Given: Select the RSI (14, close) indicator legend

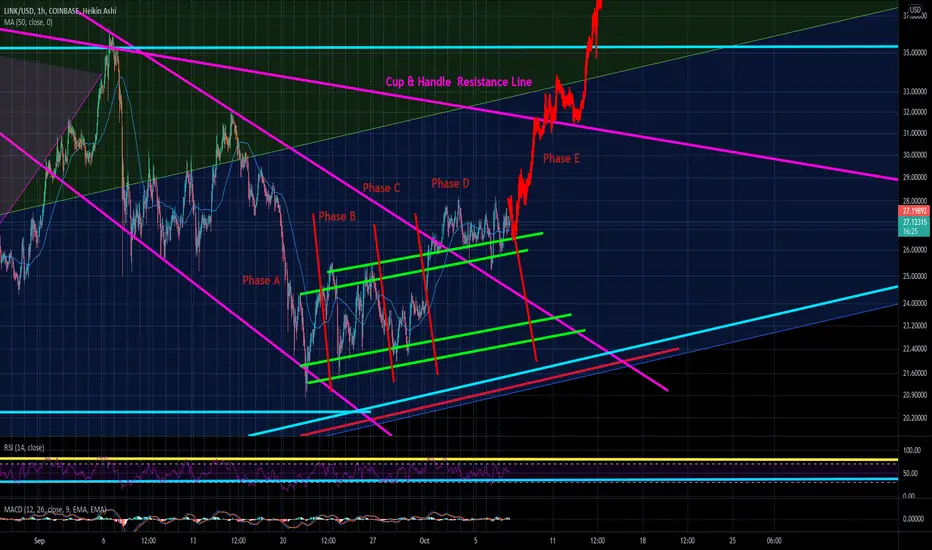Looking at the screenshot, I should (x=24, y=447).
